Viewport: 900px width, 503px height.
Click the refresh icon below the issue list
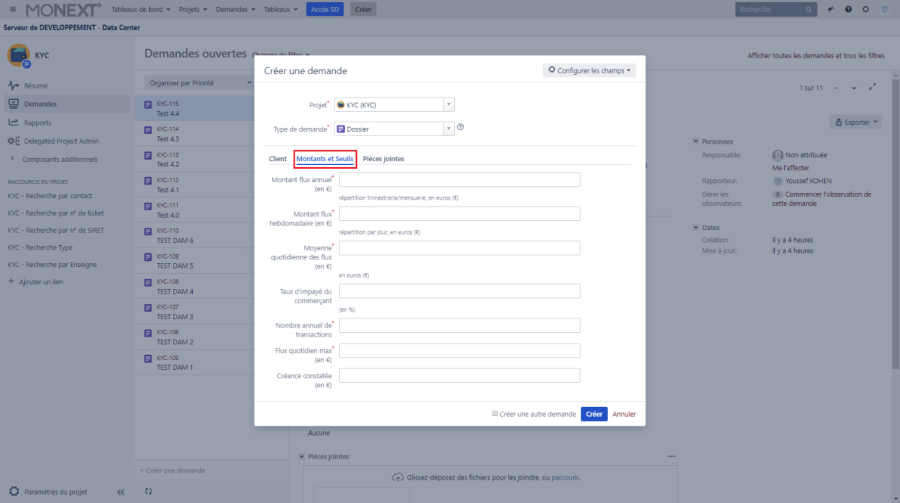click(x=149, y=491)
